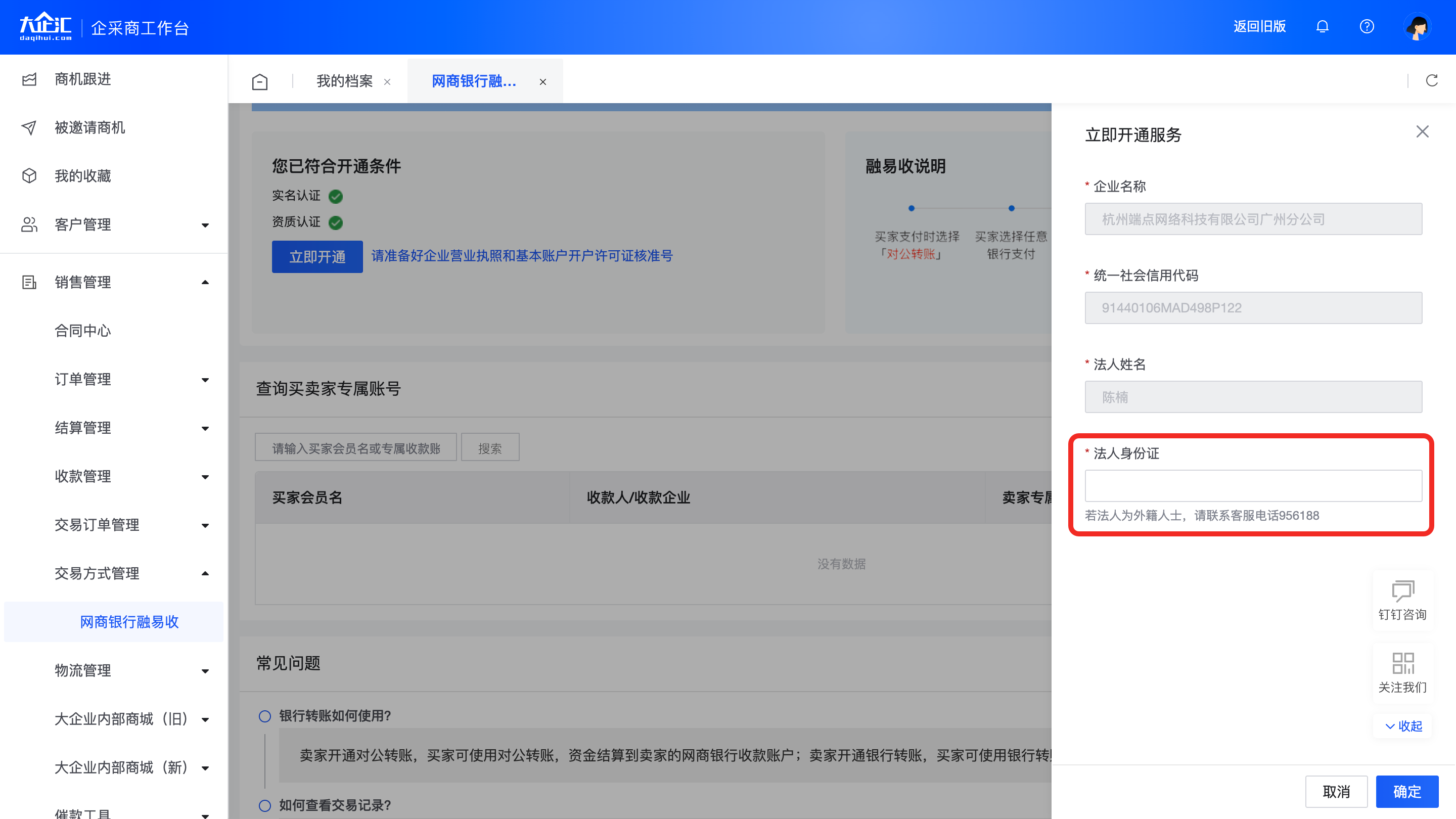
Task: Click the 客户管理 people icon
Action: [29, 224]
